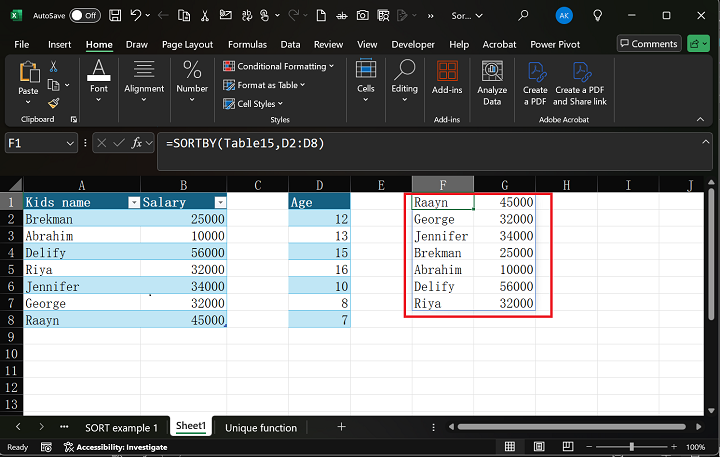Expand the Conditional Formatting dropdown
The height and width of the screenshot is (457, 720).
click(331, 66)
